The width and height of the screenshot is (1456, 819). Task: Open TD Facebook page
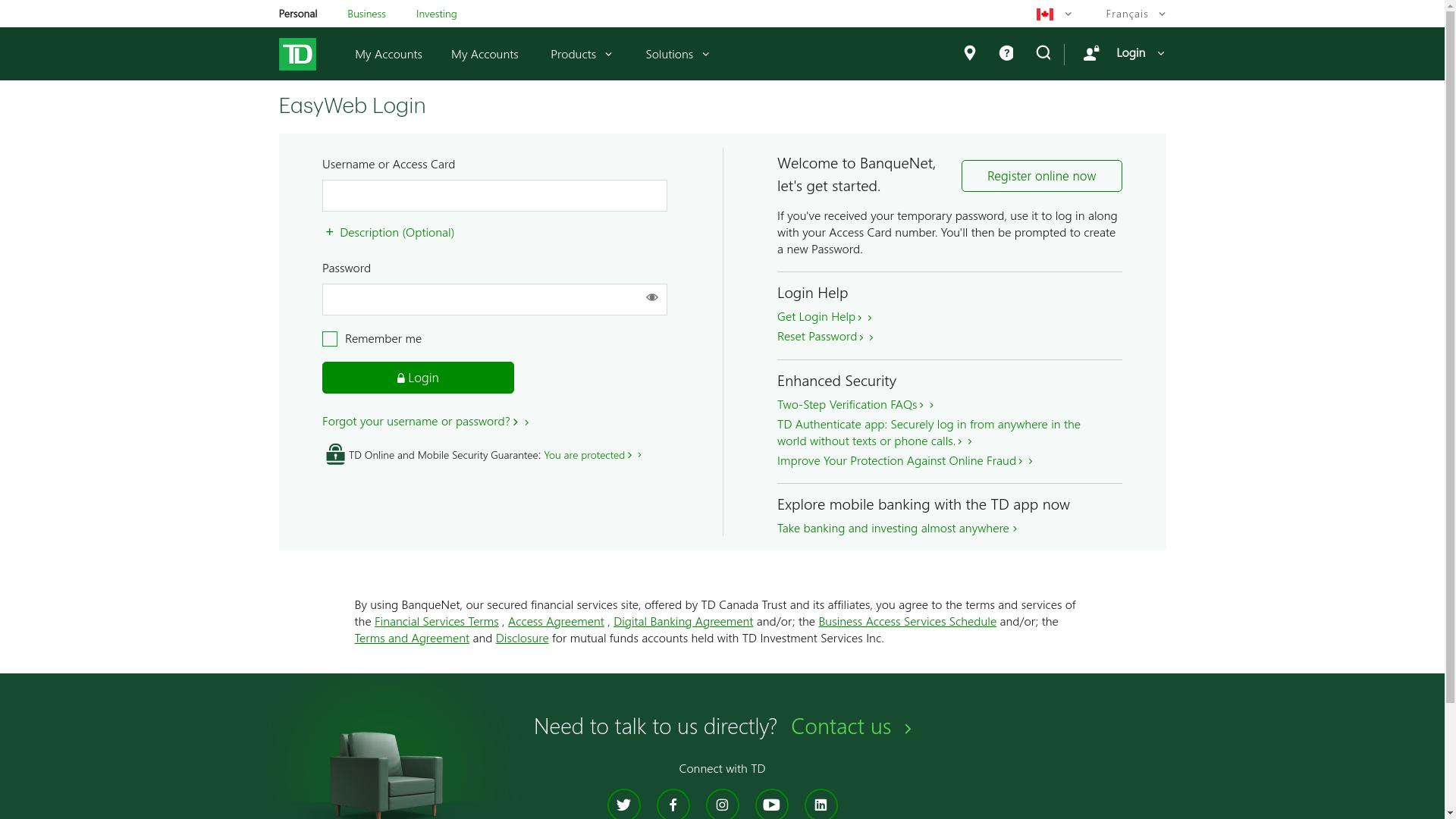point(673,804)
